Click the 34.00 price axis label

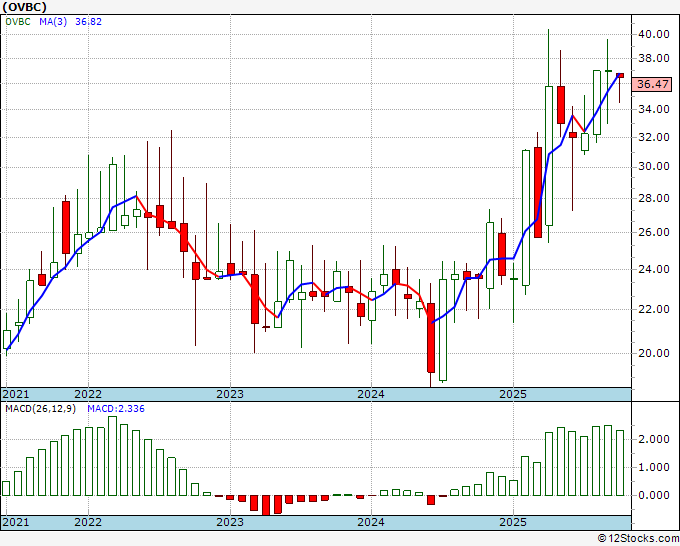coord(654,109)
